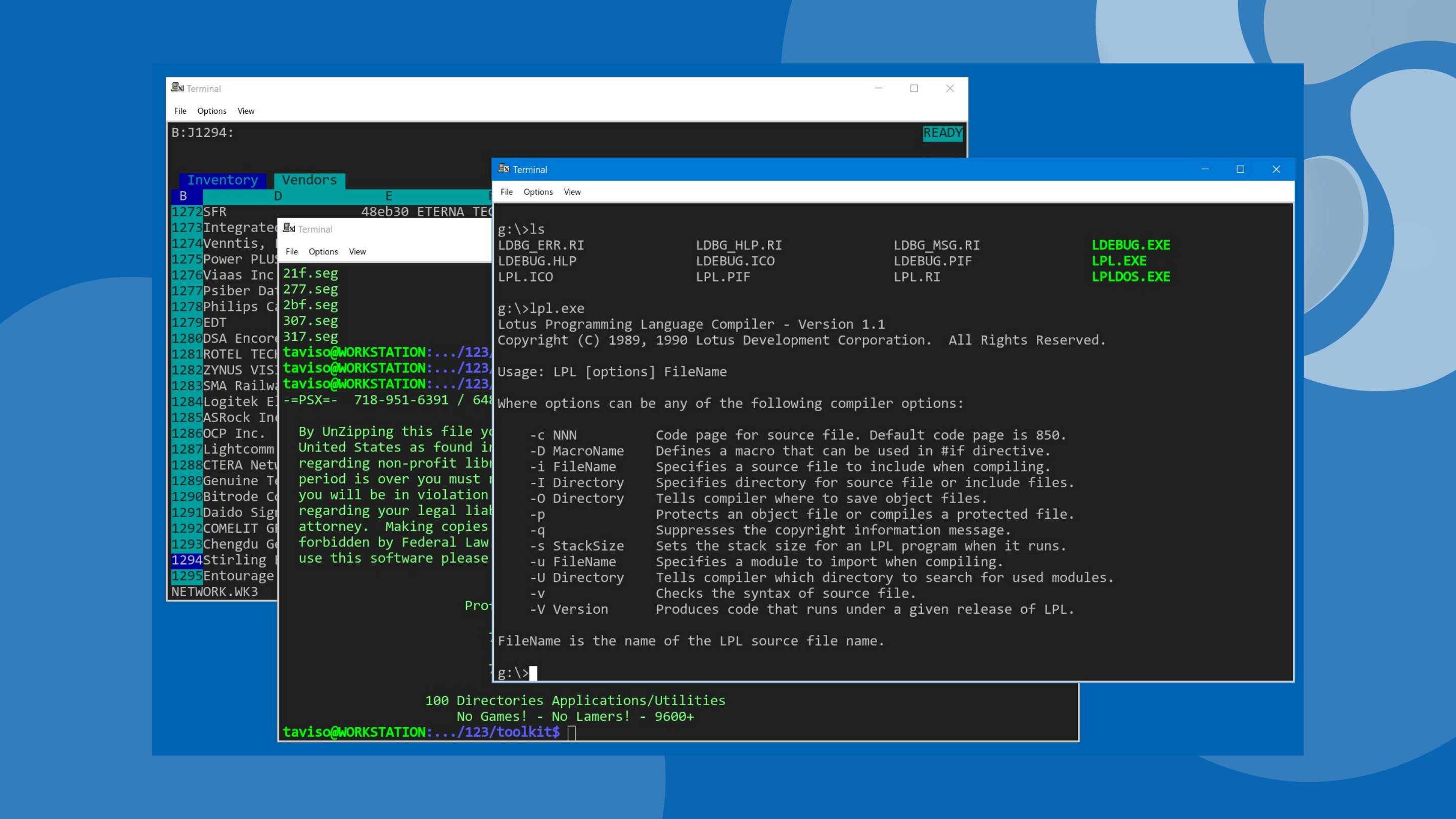
Task: Click the B:J1294: cell address indicator
Action: click(x=202, y=132)
